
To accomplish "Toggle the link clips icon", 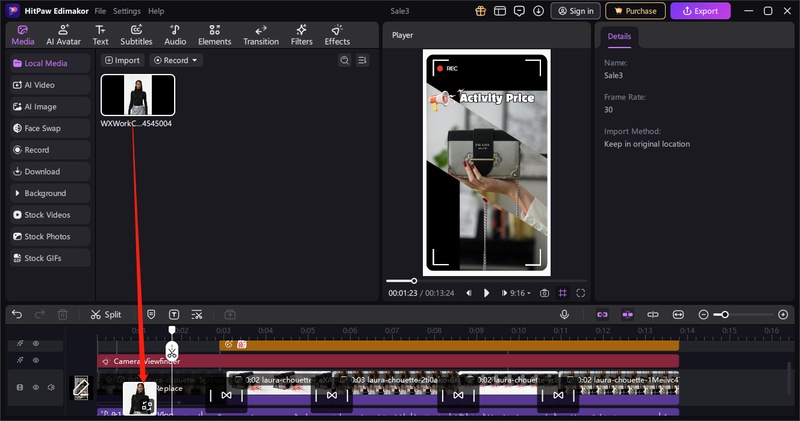I will point(603,314).
